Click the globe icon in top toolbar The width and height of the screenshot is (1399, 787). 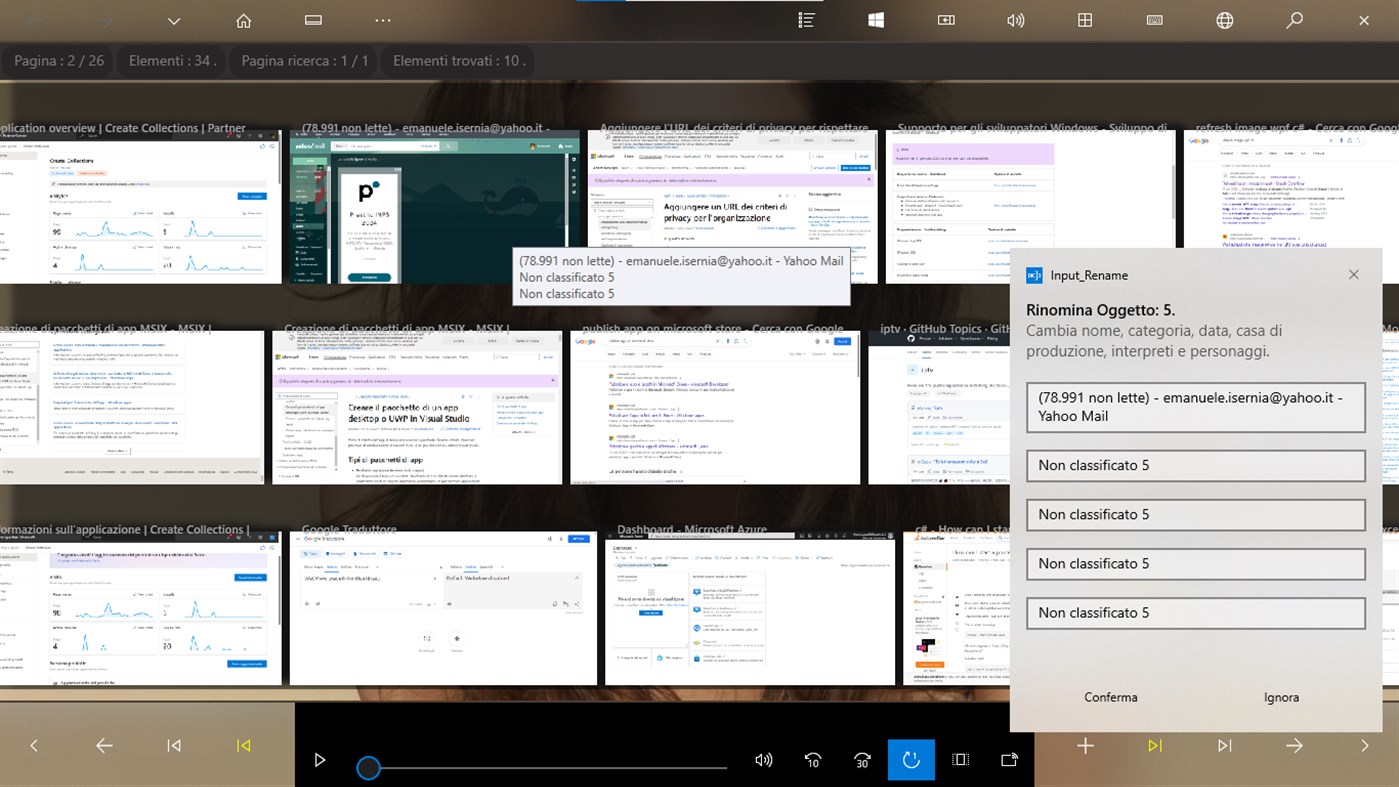1224,20
